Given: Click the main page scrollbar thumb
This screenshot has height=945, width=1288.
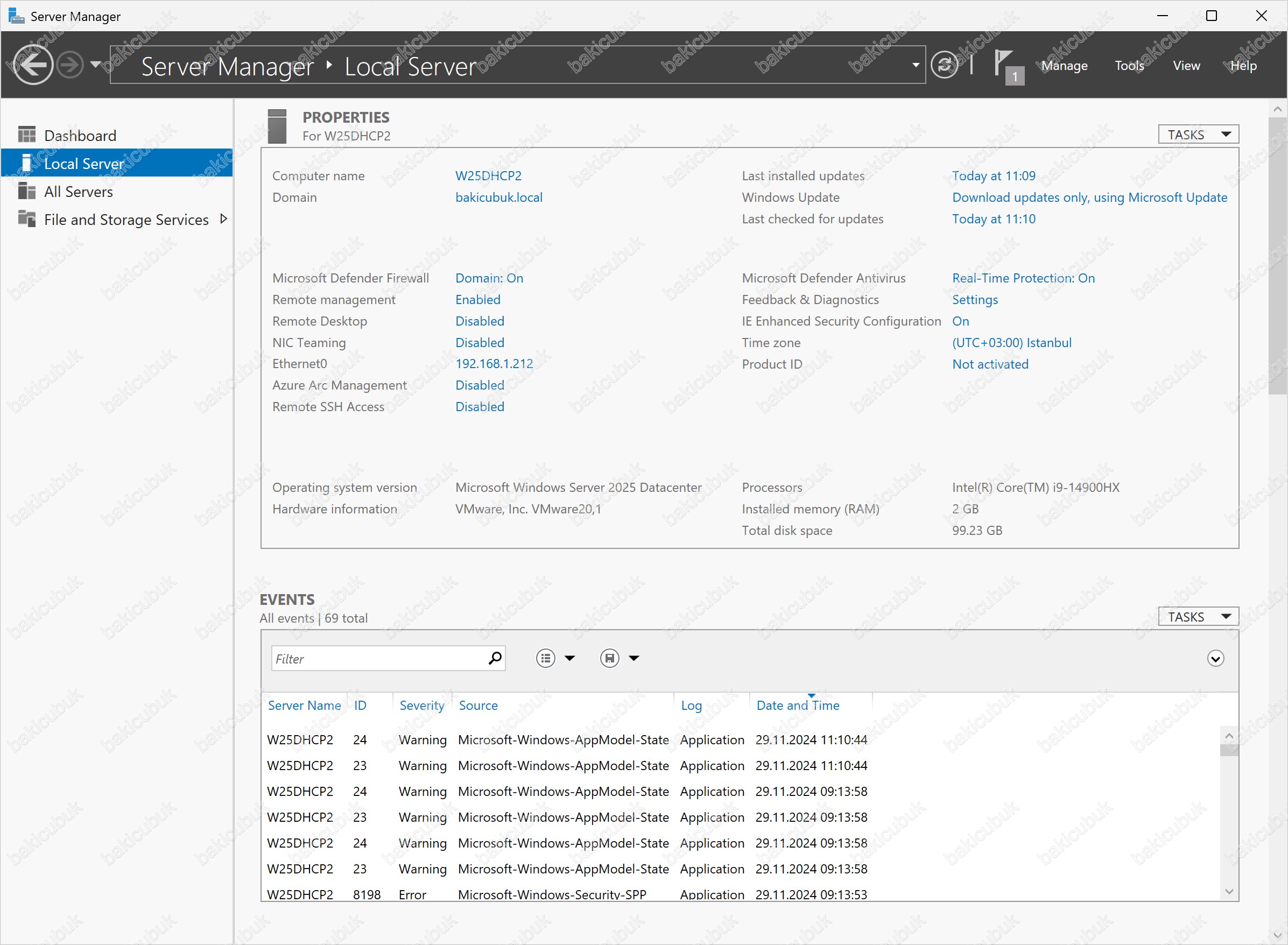Looking at the screenshot, I should pyautogui.click(x=1278, y=256).
